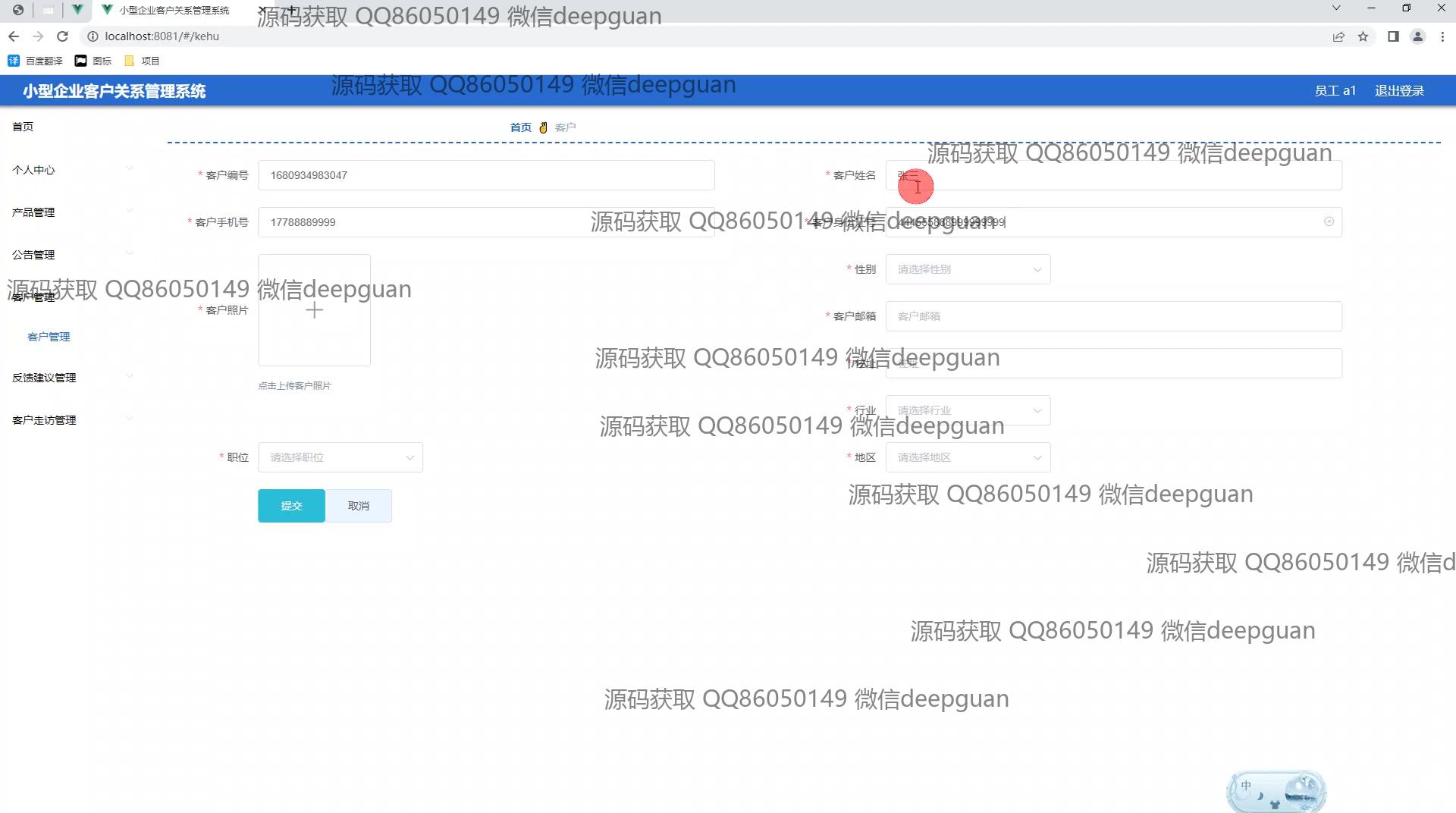Select 客户管理 submenu item
The height and width of the screenshot is (813, 1456).
[x=49, y=337]
